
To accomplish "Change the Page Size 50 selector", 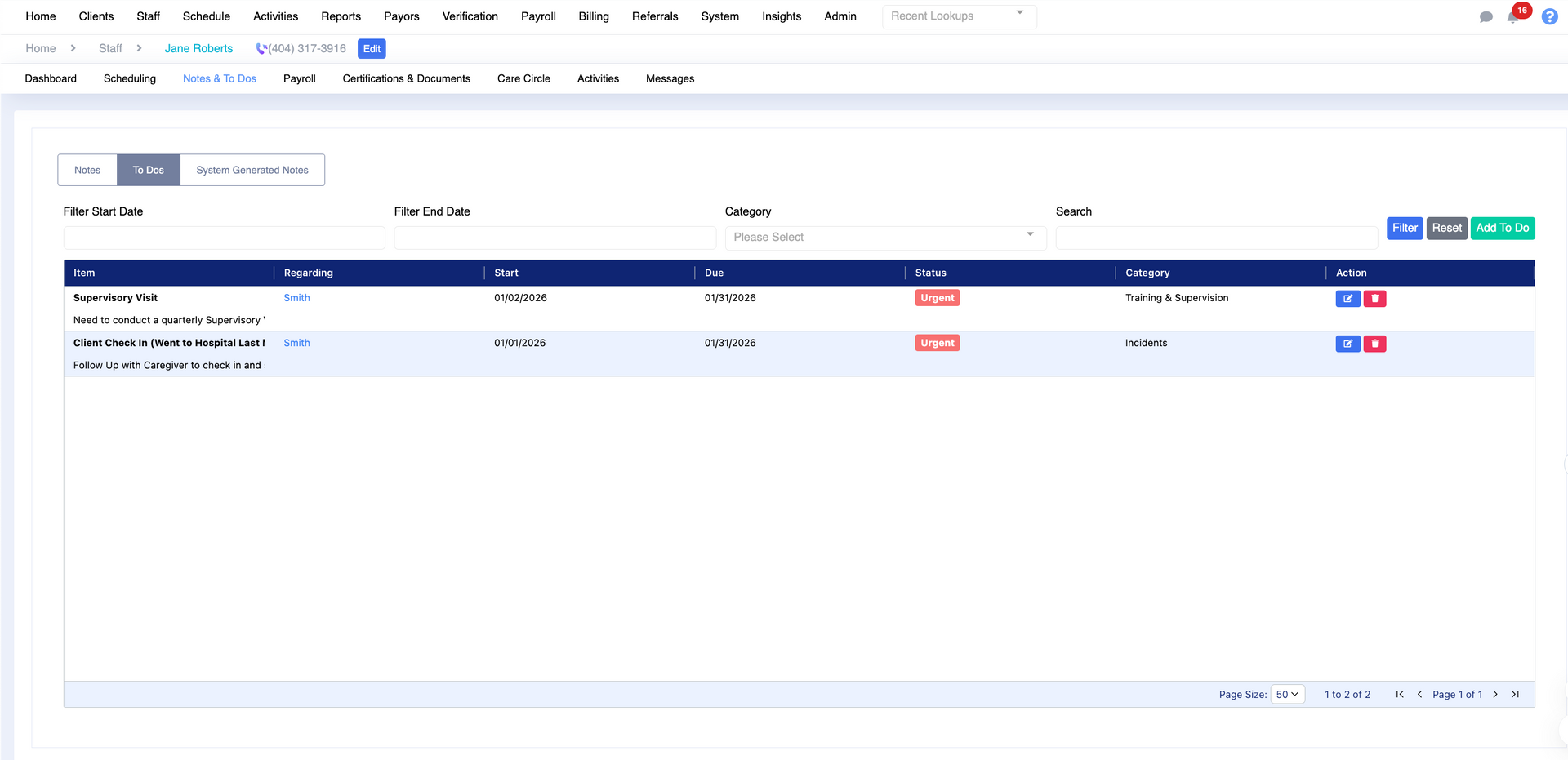I will click(x=1288, y=695).
